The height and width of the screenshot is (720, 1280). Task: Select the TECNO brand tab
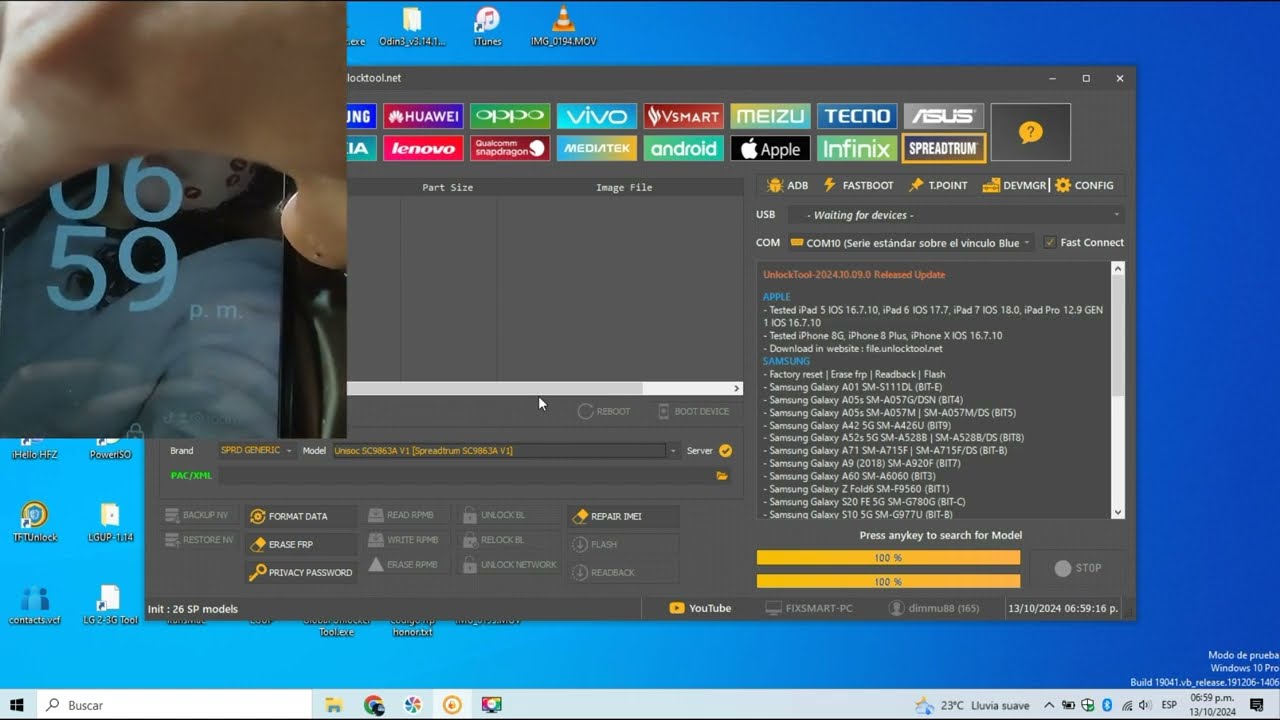(x=857, y=116)
